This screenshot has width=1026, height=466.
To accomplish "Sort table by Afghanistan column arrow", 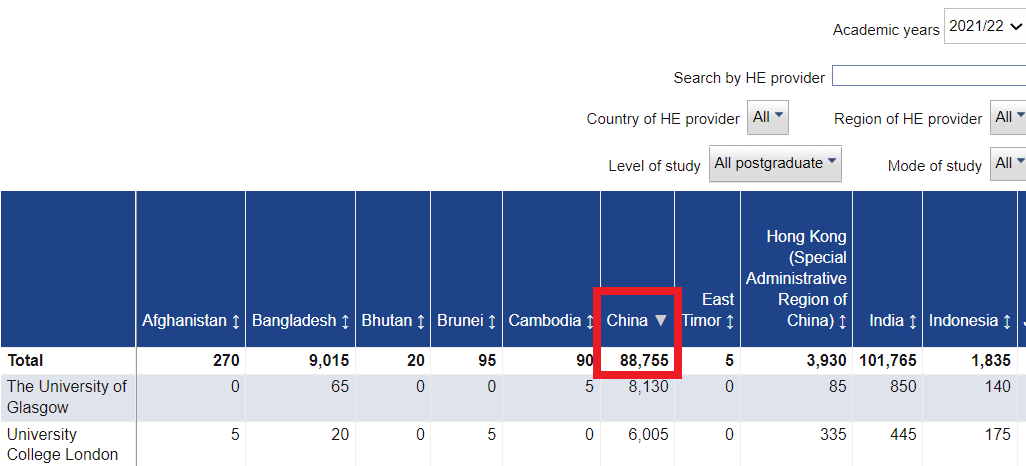I will (x=236, y=321).
